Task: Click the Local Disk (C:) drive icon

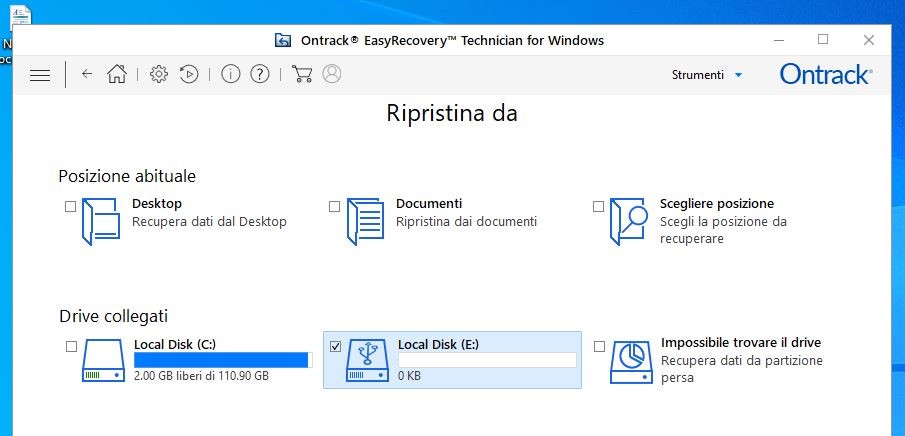Action: point(104,360)
